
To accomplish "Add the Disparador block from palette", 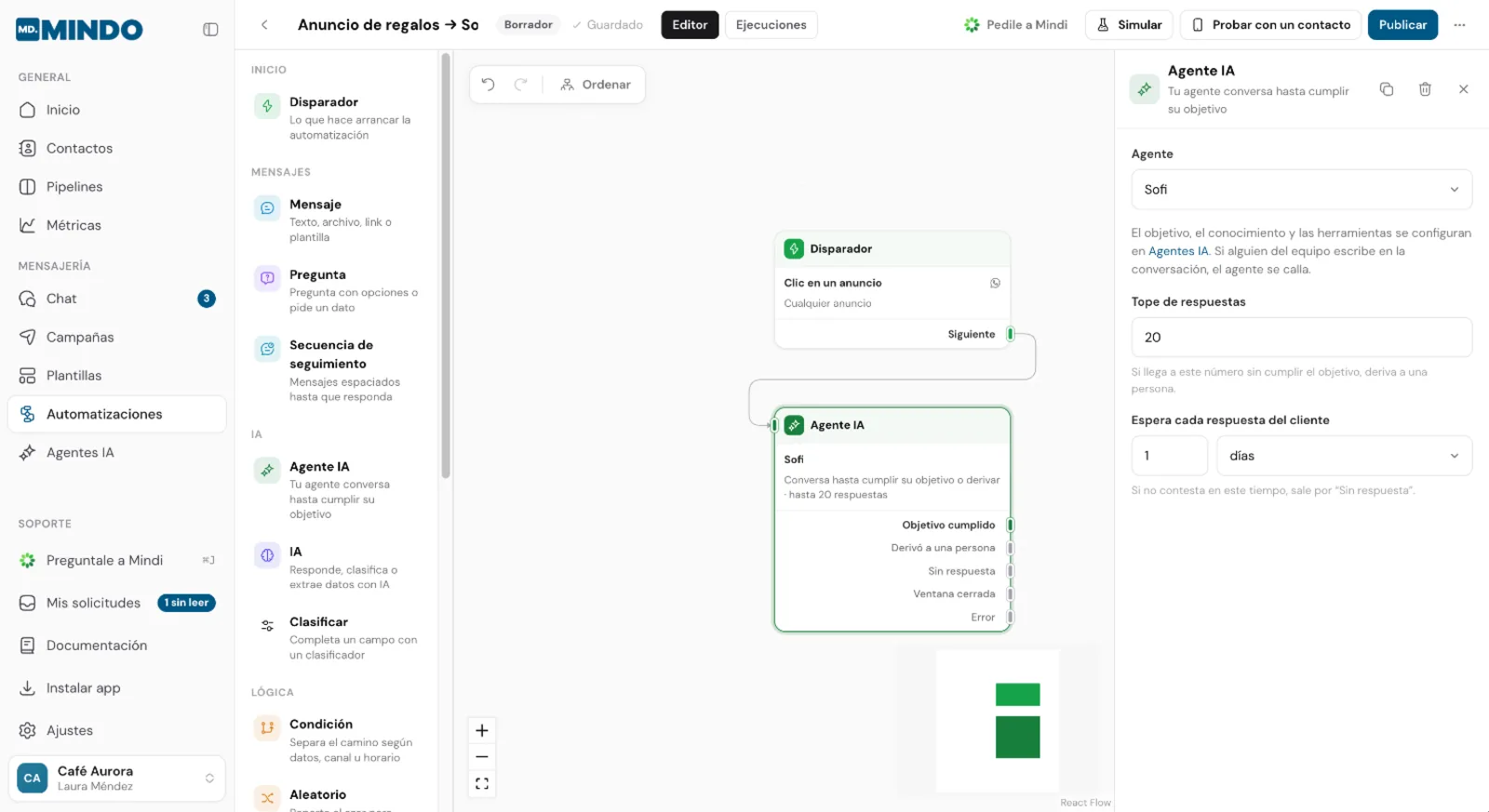I will click(337, 117).
